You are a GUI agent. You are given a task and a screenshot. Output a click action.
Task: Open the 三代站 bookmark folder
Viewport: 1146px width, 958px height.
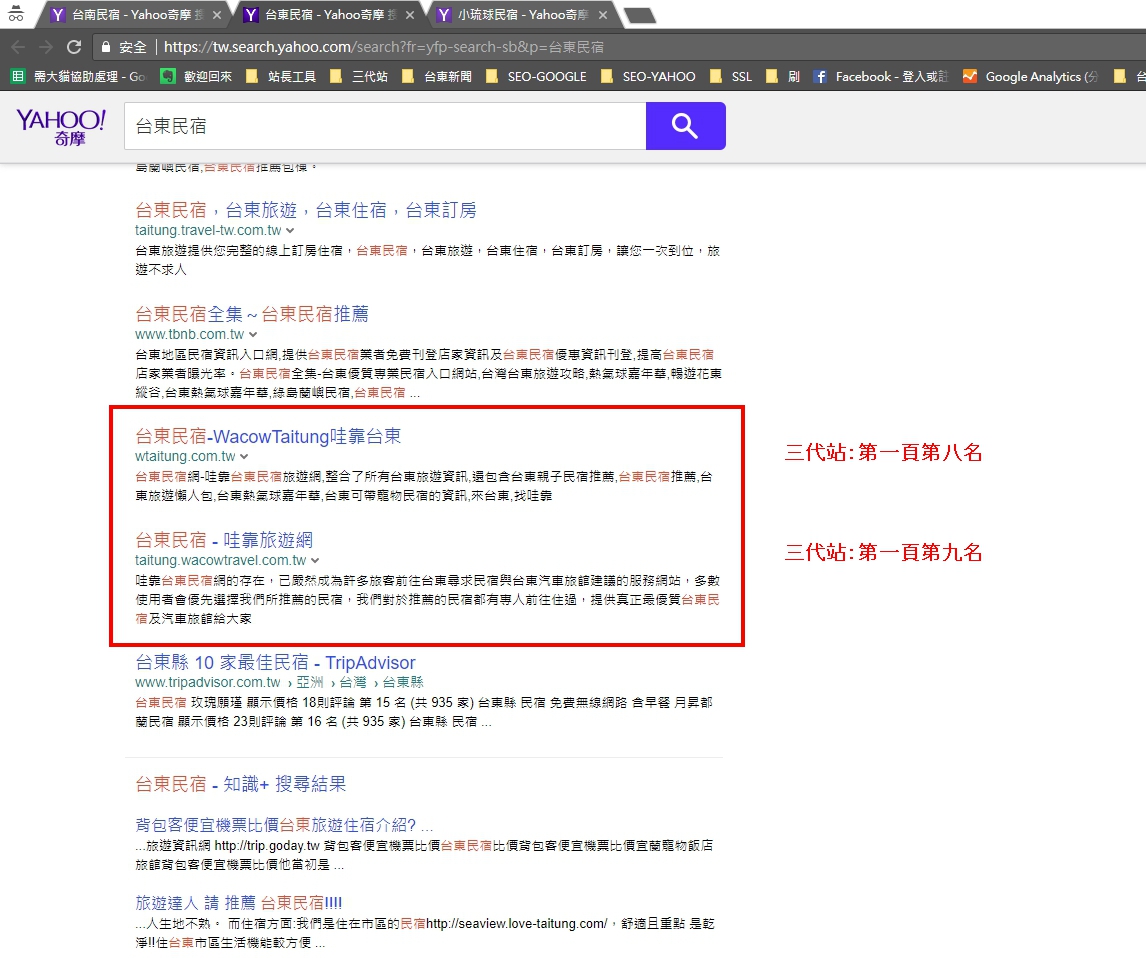tap(359, 76)
